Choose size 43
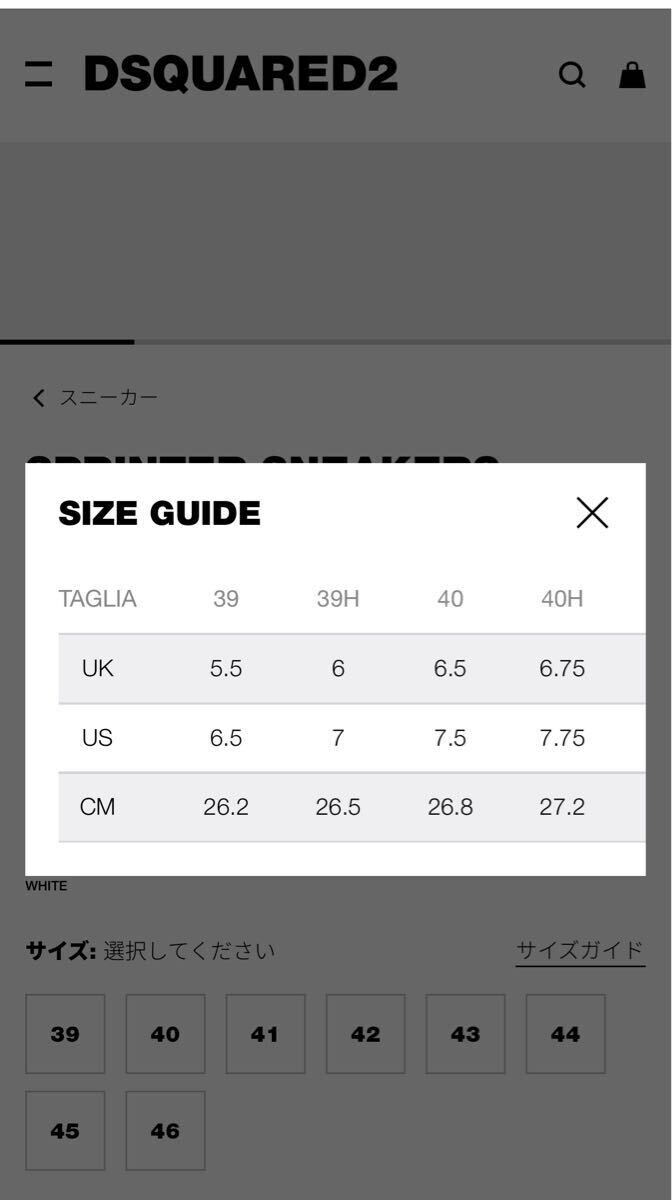Screen dimensions: 672x1200 pyautogui.click(x=465, y=1034)
